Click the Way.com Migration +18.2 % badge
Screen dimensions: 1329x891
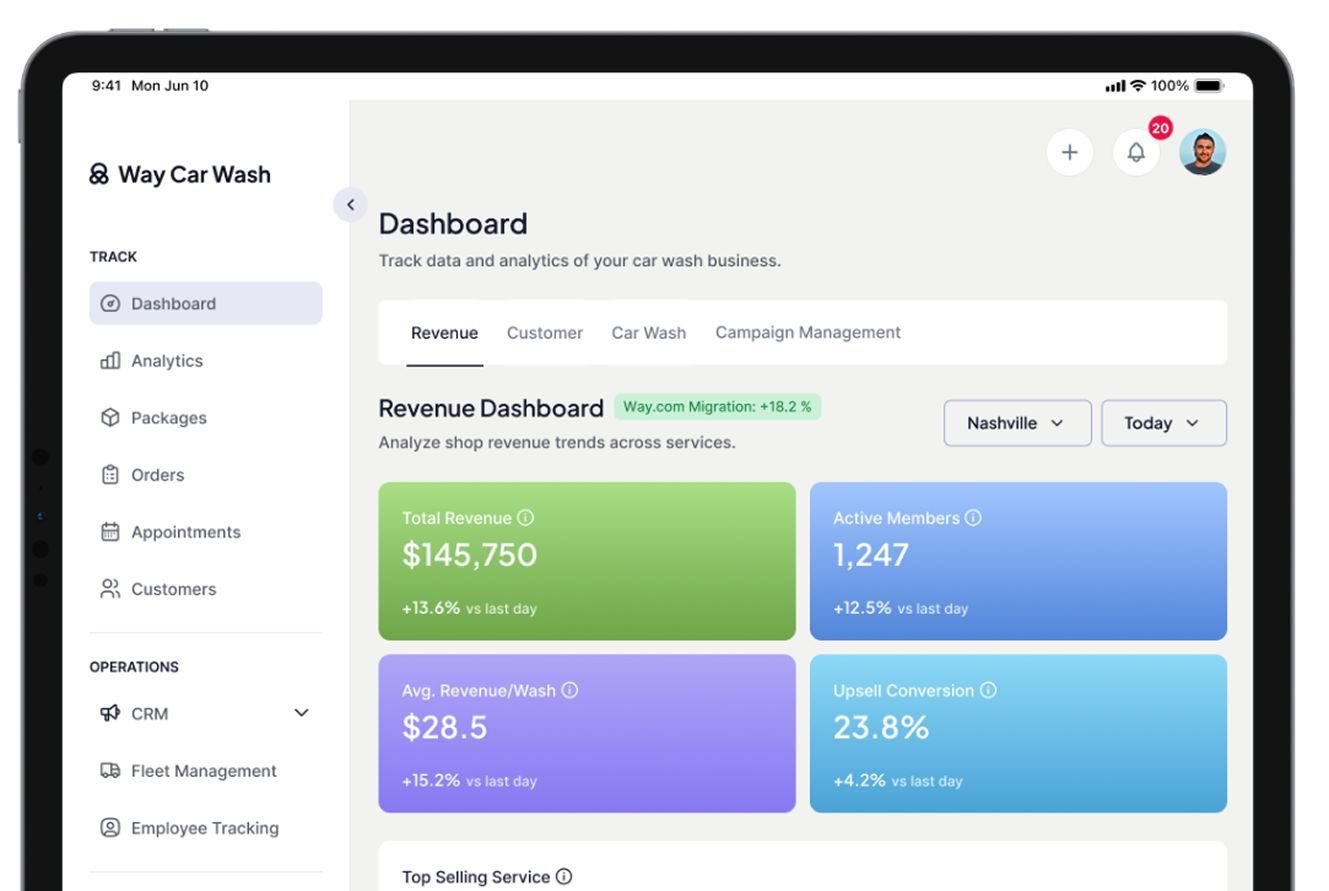point(718,407)
